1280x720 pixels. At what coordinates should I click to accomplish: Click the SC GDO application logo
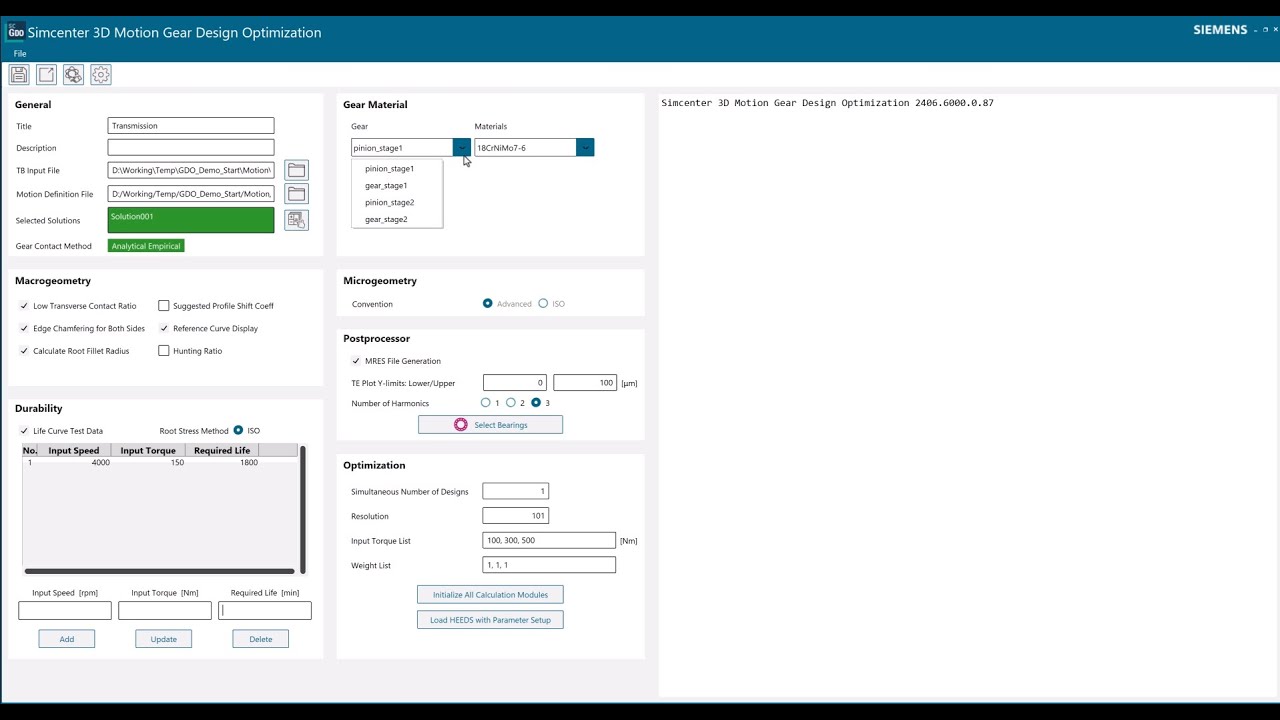[16, 32]
